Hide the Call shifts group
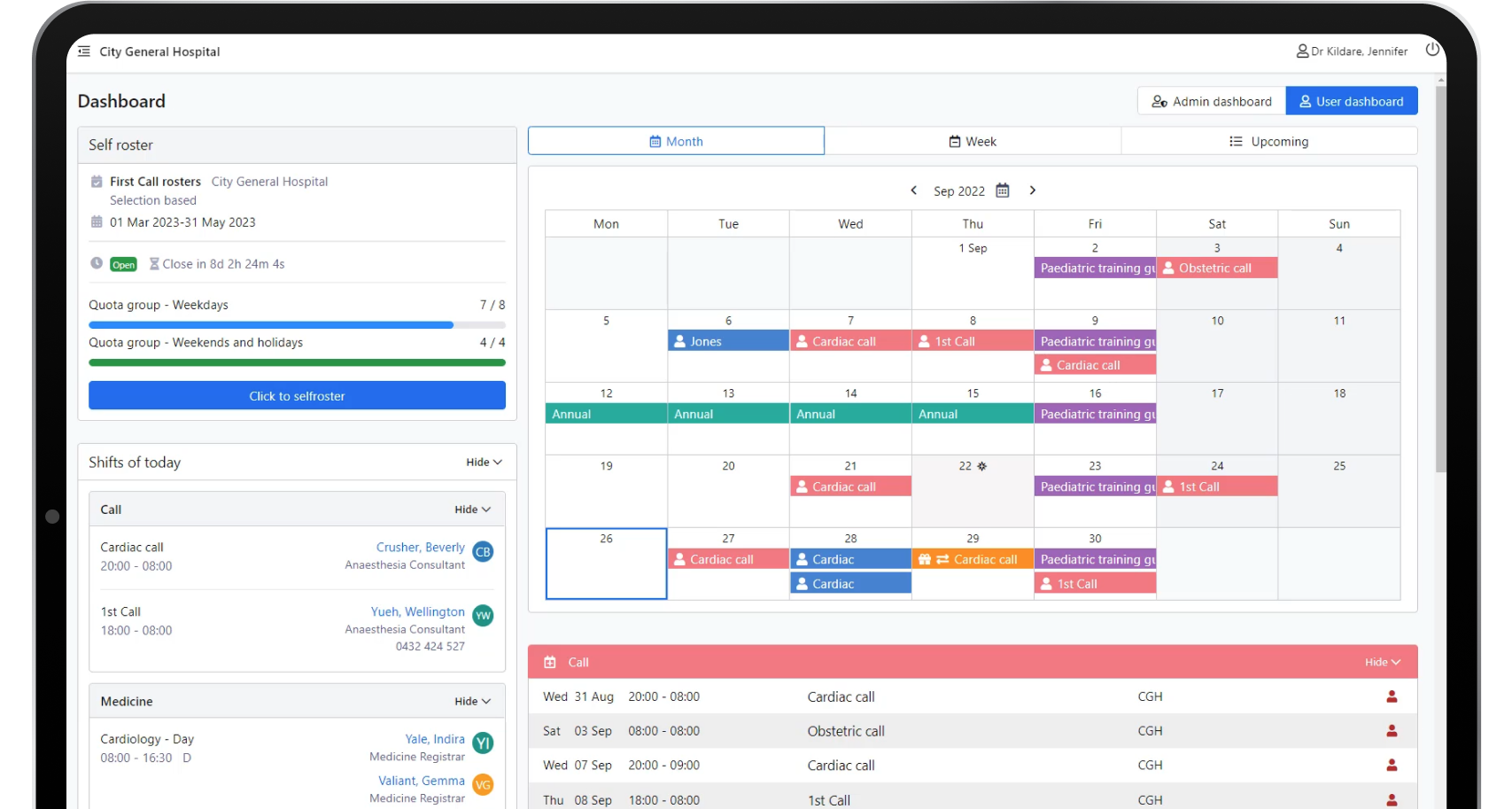The width and height of the screenshot is (1512, 809). pos(472,510)
